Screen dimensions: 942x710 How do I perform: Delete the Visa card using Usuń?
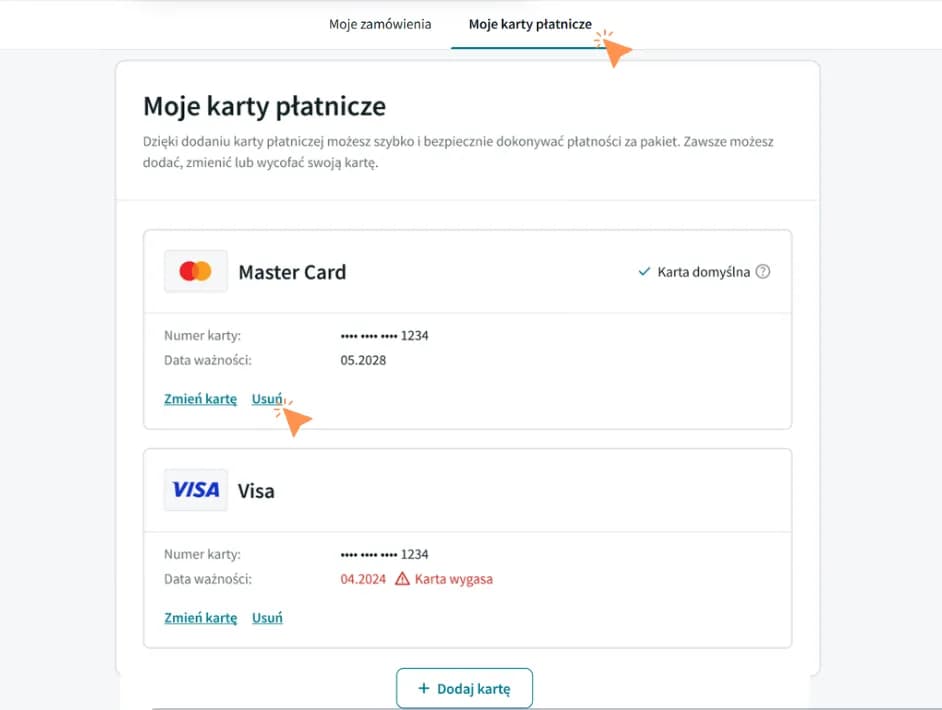(x=267, y=618)
